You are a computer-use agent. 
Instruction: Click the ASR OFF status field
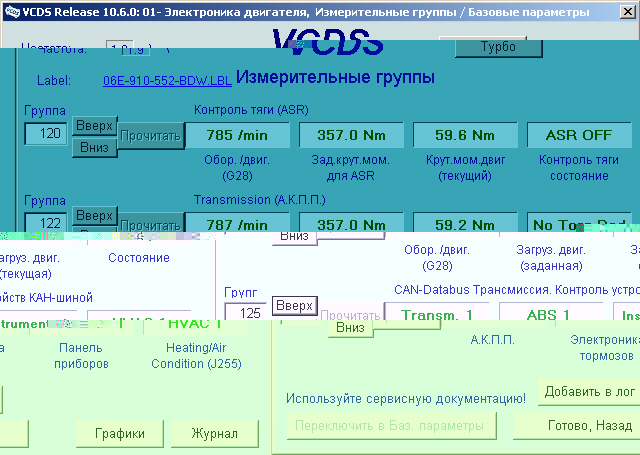[x=579, y=135]
